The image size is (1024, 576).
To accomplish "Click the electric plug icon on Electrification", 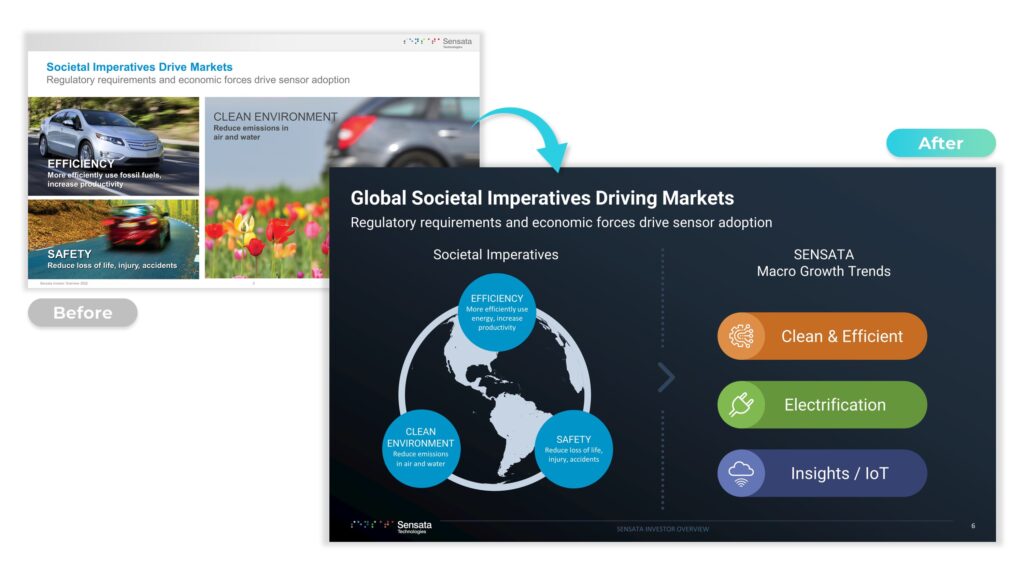I will point(741,405).
